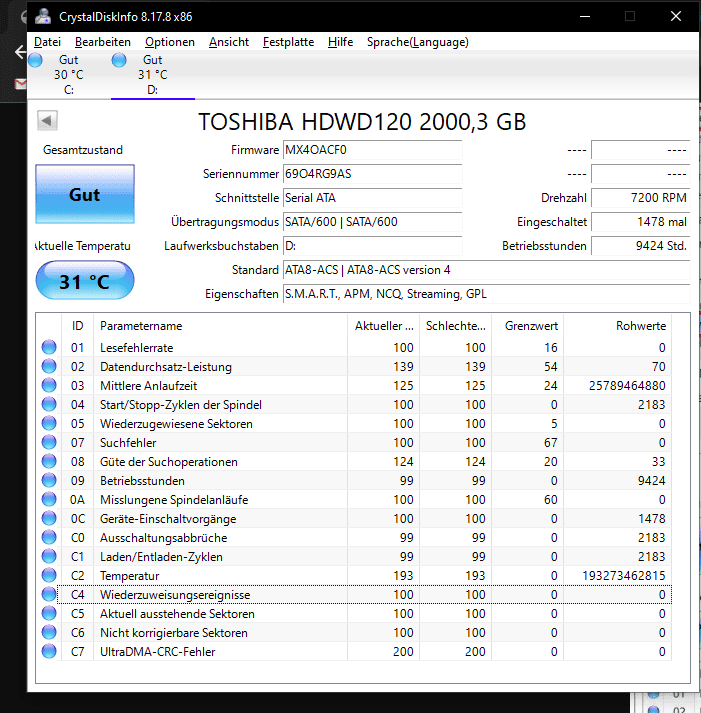Screen dimensions: 701x713
Task: Click the blue Gut health status button
Action: pyautogui.click(x=85, y=194)
